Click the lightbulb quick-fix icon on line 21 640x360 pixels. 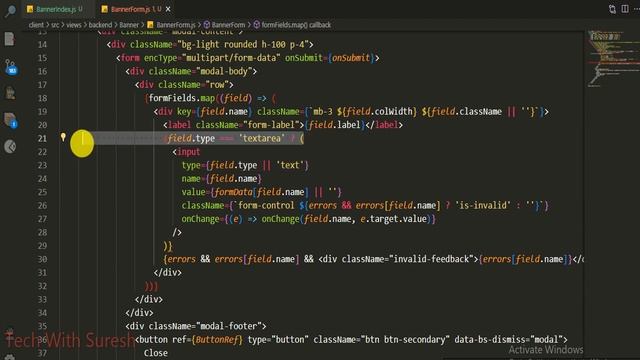(x=63, y=138)
